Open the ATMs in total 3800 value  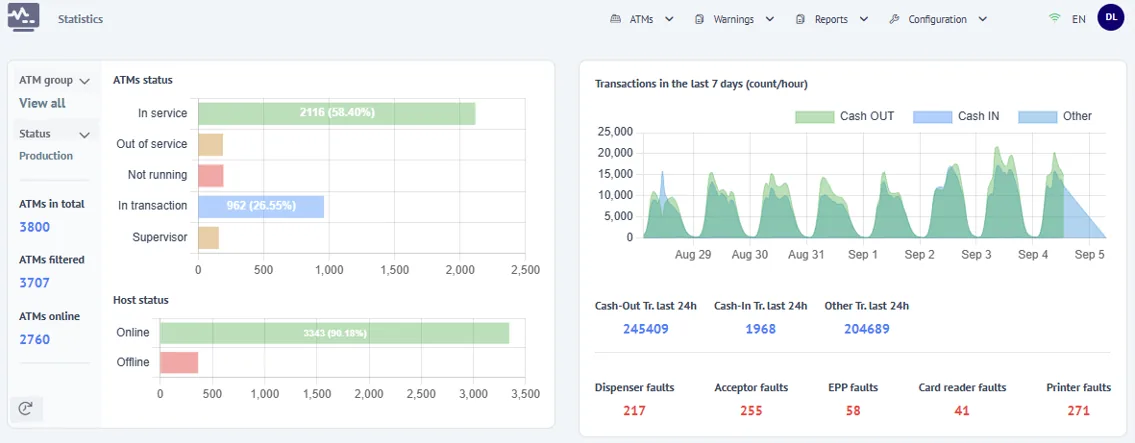tap(34, 227)
